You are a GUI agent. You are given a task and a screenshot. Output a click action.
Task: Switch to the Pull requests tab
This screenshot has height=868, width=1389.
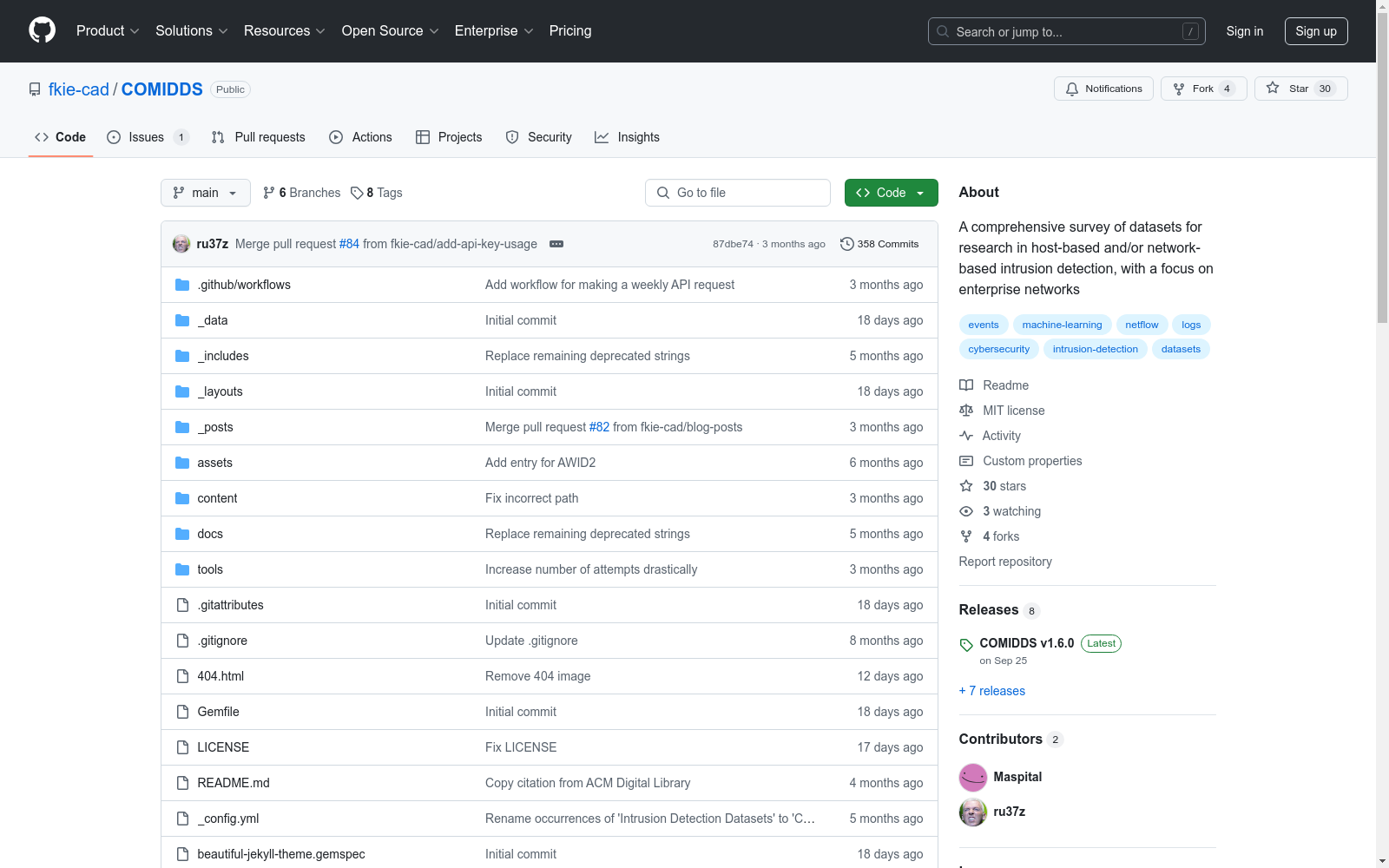click(x=259, y=137)
